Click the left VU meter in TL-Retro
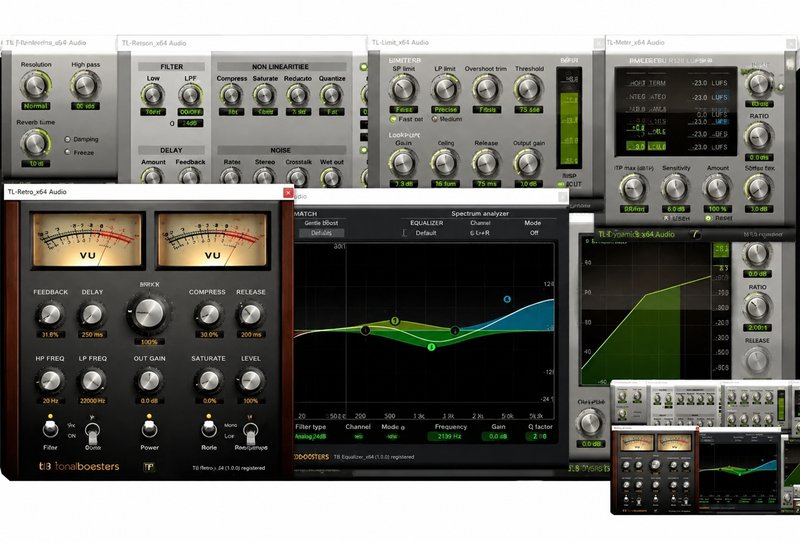Image resolution: width=800 pixels, height=542 pixels. pos(87,240)
